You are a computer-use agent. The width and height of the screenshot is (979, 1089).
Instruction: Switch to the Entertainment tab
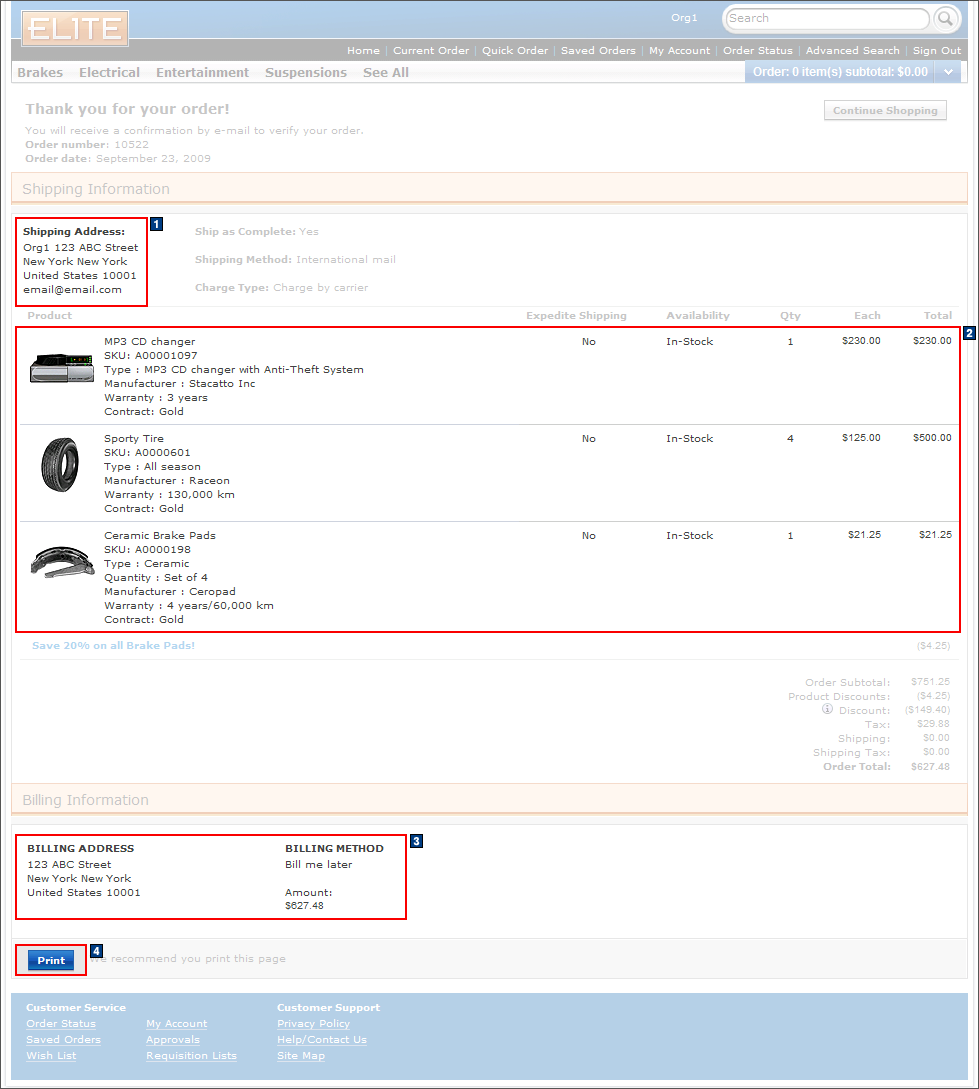click(x=202, y=71)
